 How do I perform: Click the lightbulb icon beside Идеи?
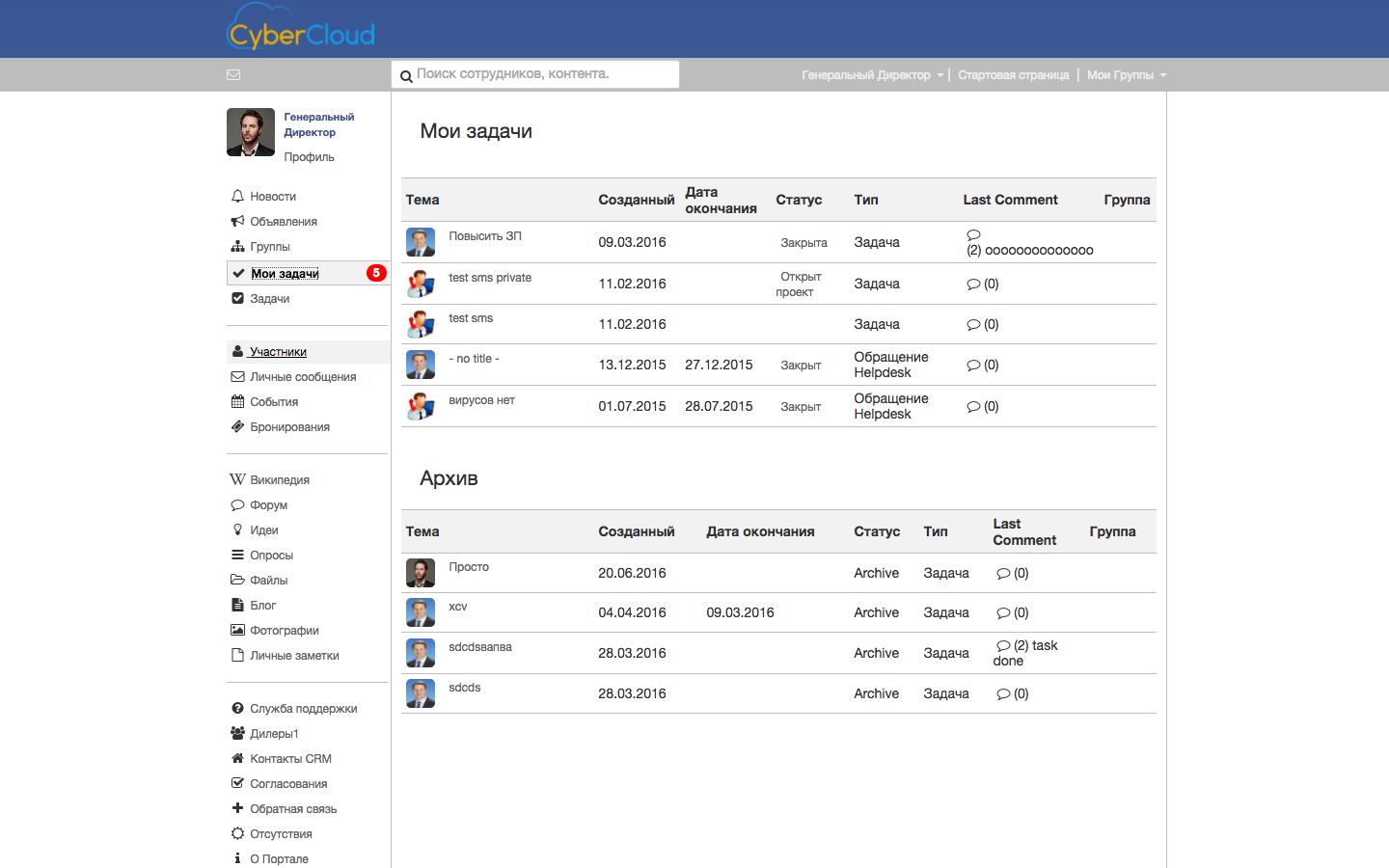(237, 529)
